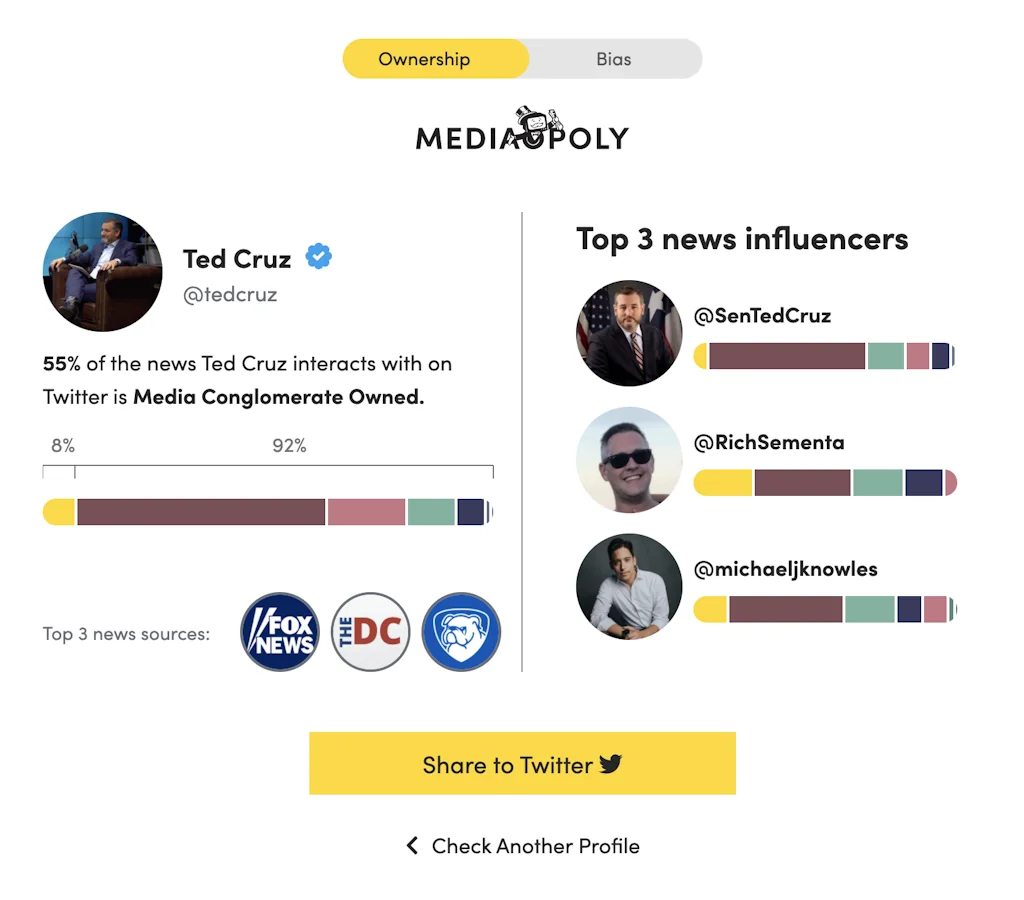Open the @SenTedCruz profile photo
Screen dimensions: 1024x900
point(629,333)
